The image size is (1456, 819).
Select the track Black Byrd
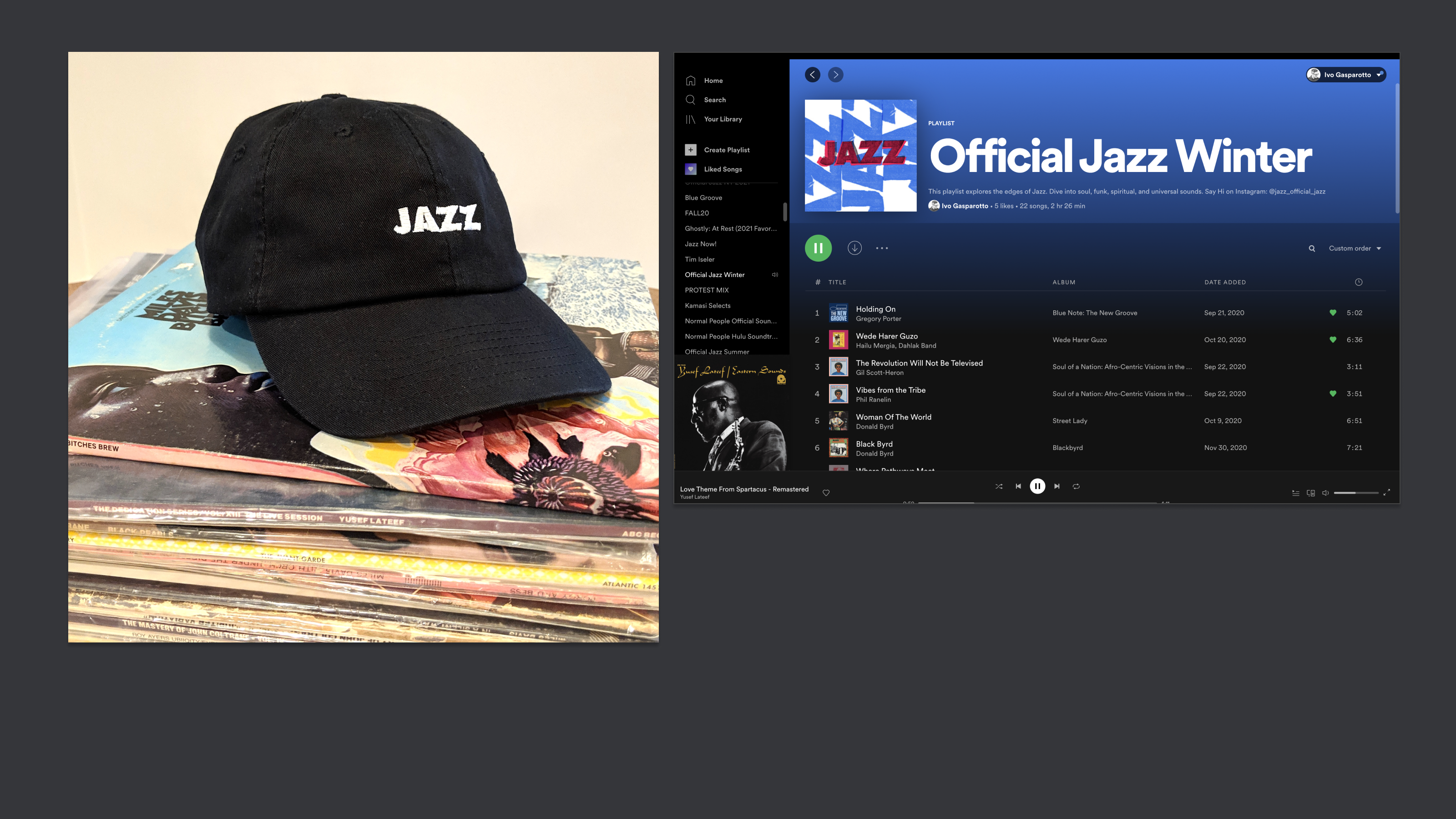pos(875,444)
